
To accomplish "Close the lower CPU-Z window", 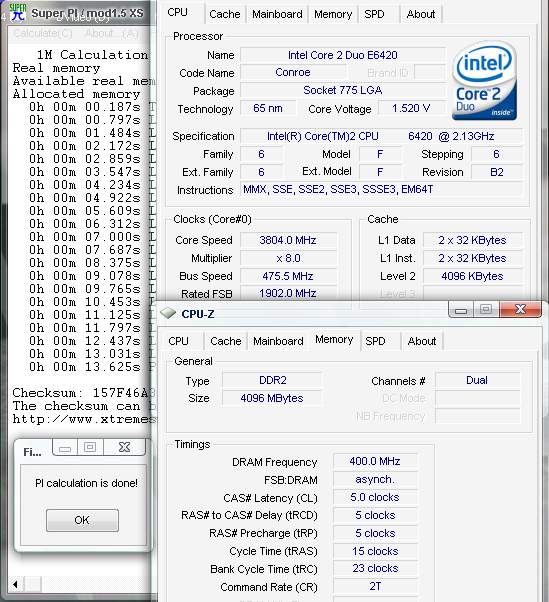I will click(x=521, y=309).
